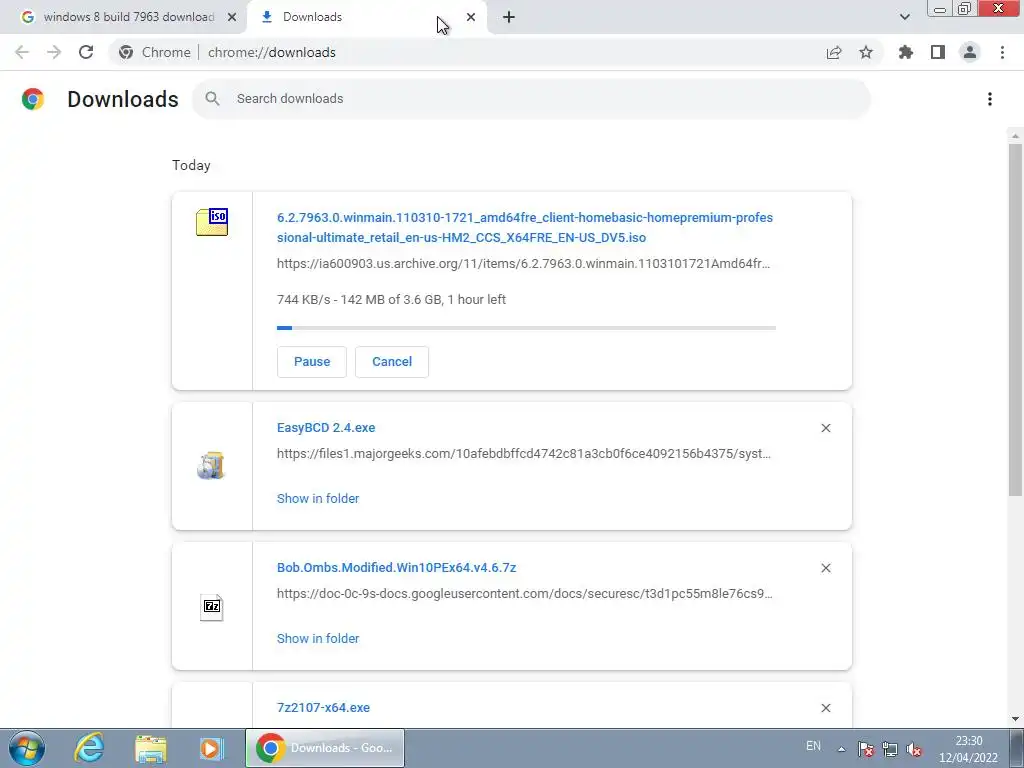Go back with the browser back arrow

(22, 52)
